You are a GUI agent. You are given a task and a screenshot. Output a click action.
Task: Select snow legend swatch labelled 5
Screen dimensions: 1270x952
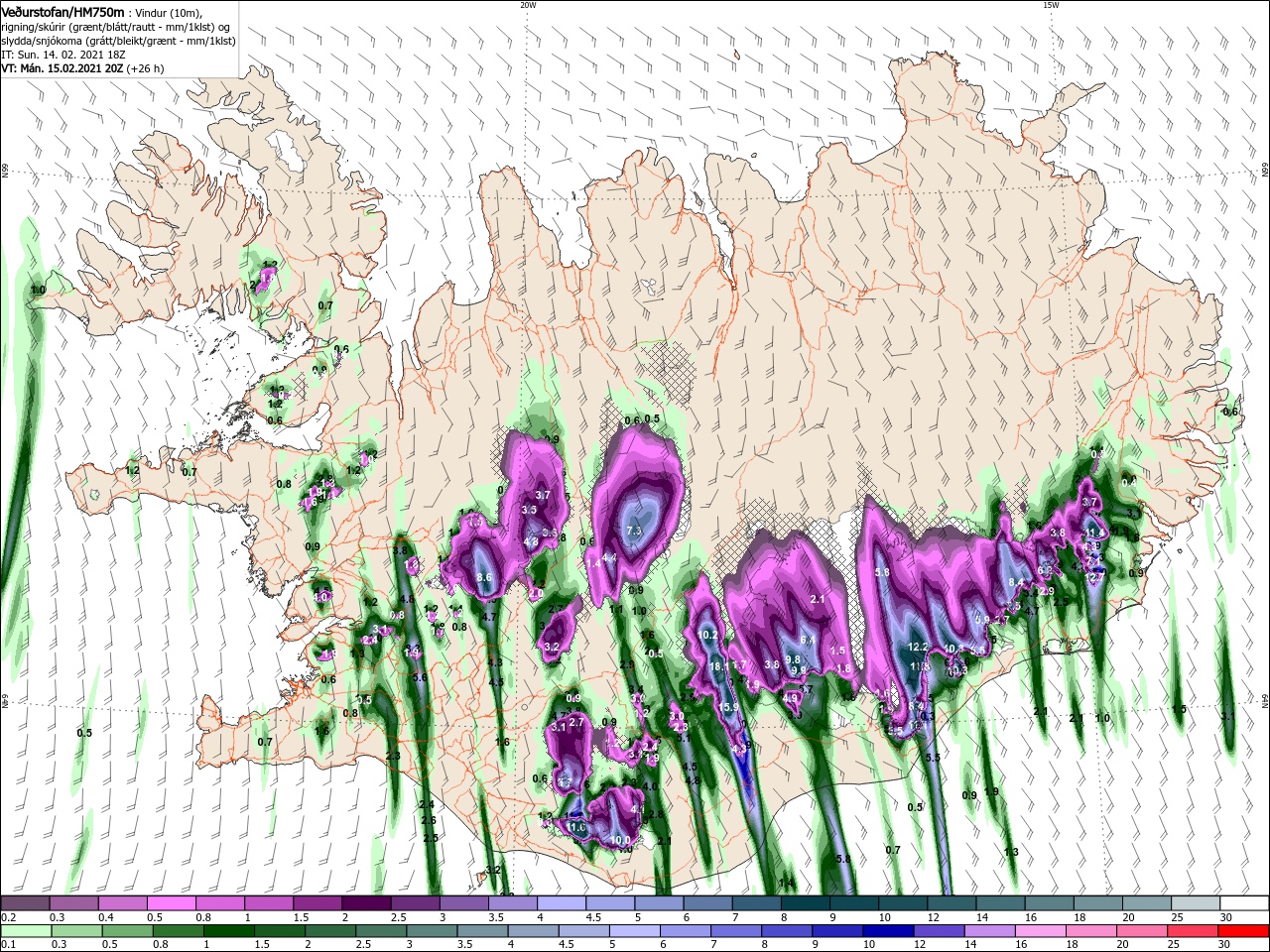click(658, 903)
